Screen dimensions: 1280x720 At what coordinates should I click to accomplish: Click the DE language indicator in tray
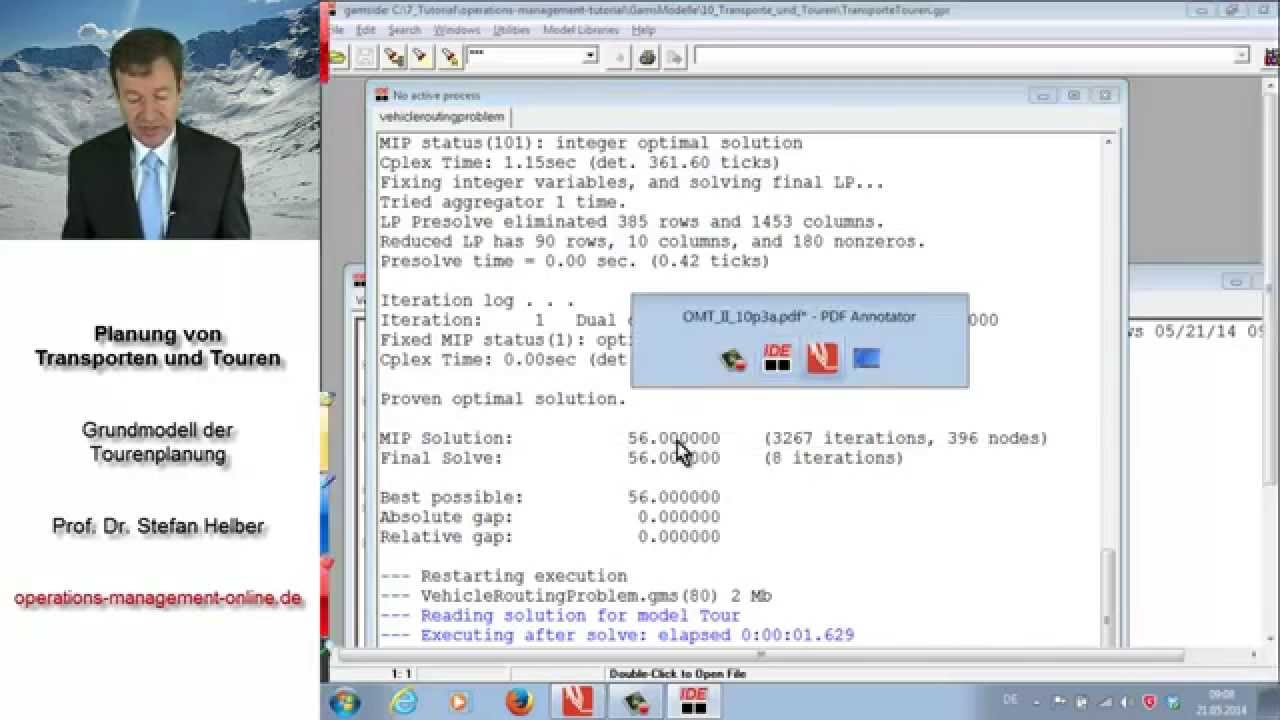tap(1012, 701)
